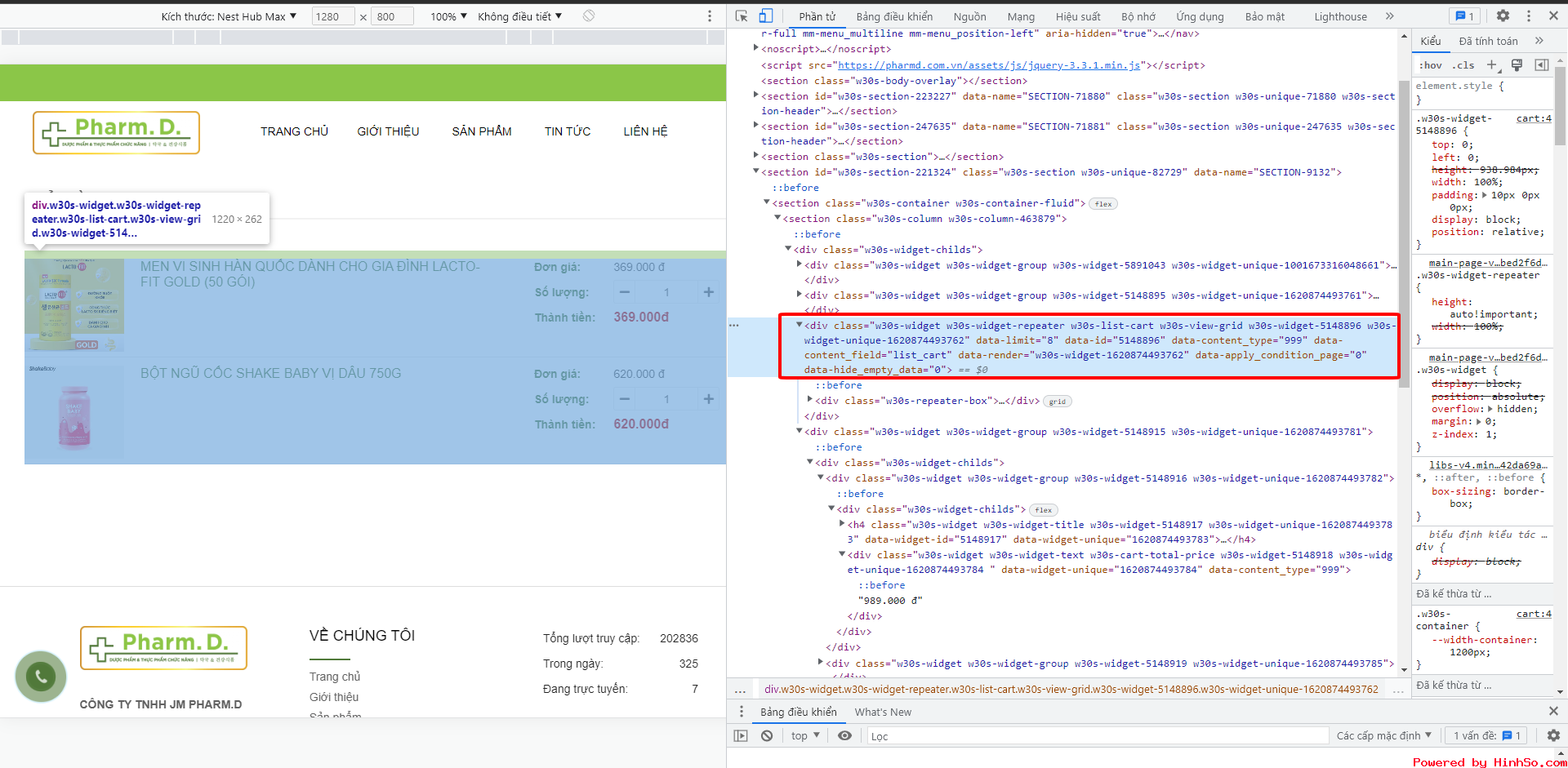Viewport: 1568px width, 768px height.
Task: Switch to 'Mạng' network tab
Action: coord(1021,16)
